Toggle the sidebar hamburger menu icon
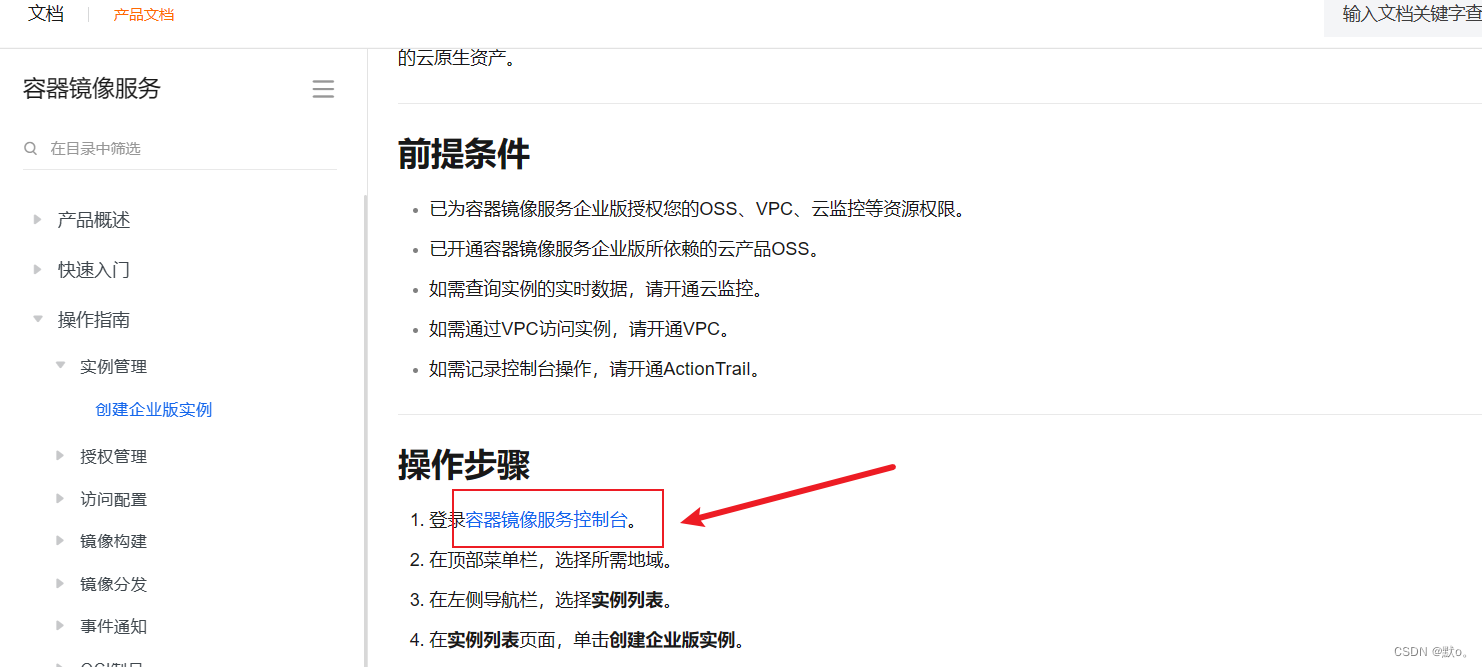Image resolution: width=1482 pixels, height=667 pixels. (323, 89)
